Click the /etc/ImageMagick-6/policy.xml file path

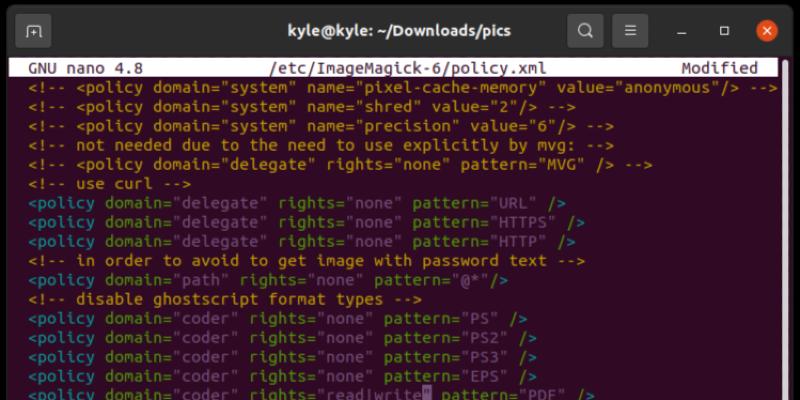[395, 69]
